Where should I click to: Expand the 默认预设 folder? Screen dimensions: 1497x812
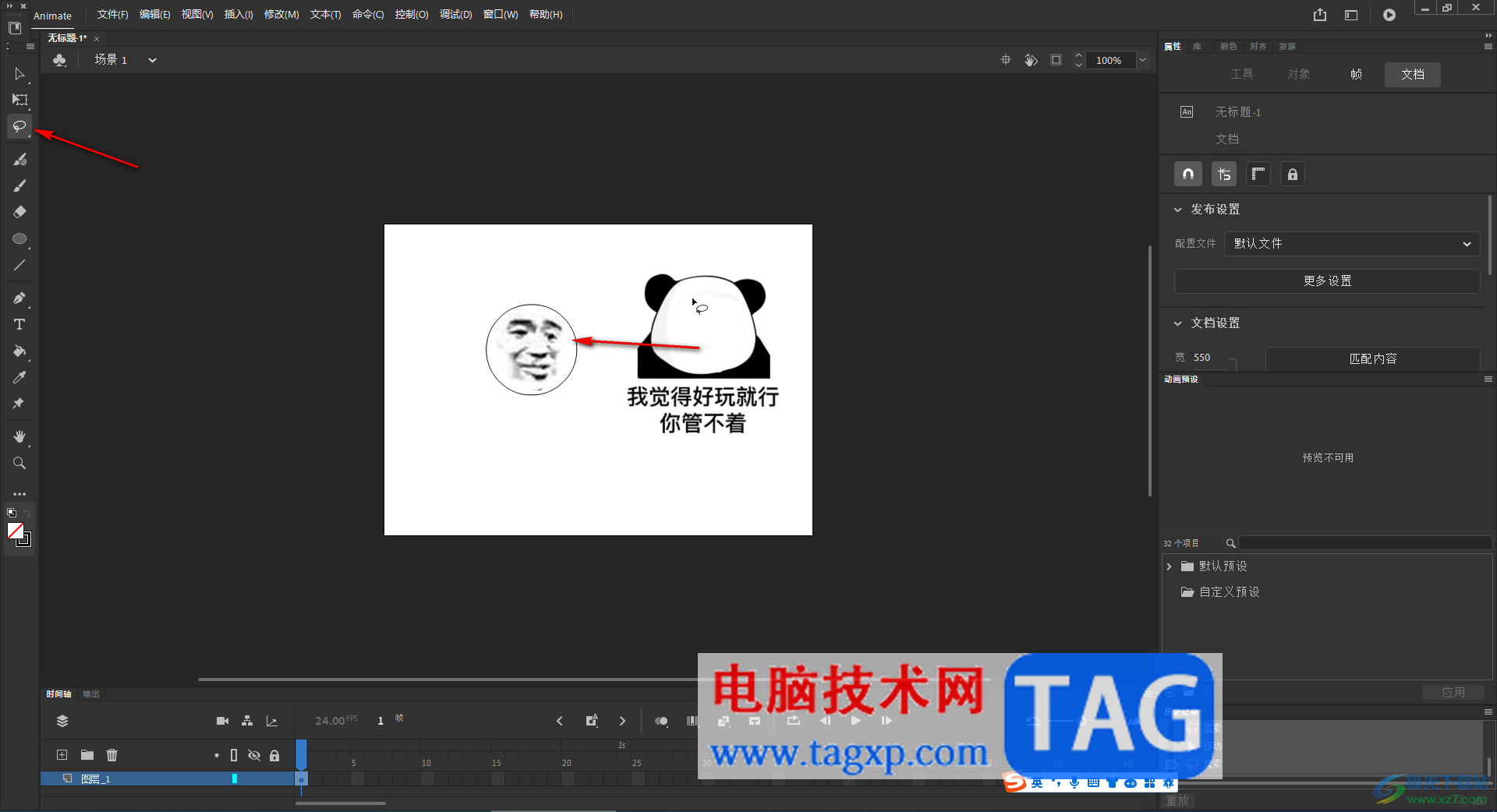pyautogui.click(x=1169, y=567)
